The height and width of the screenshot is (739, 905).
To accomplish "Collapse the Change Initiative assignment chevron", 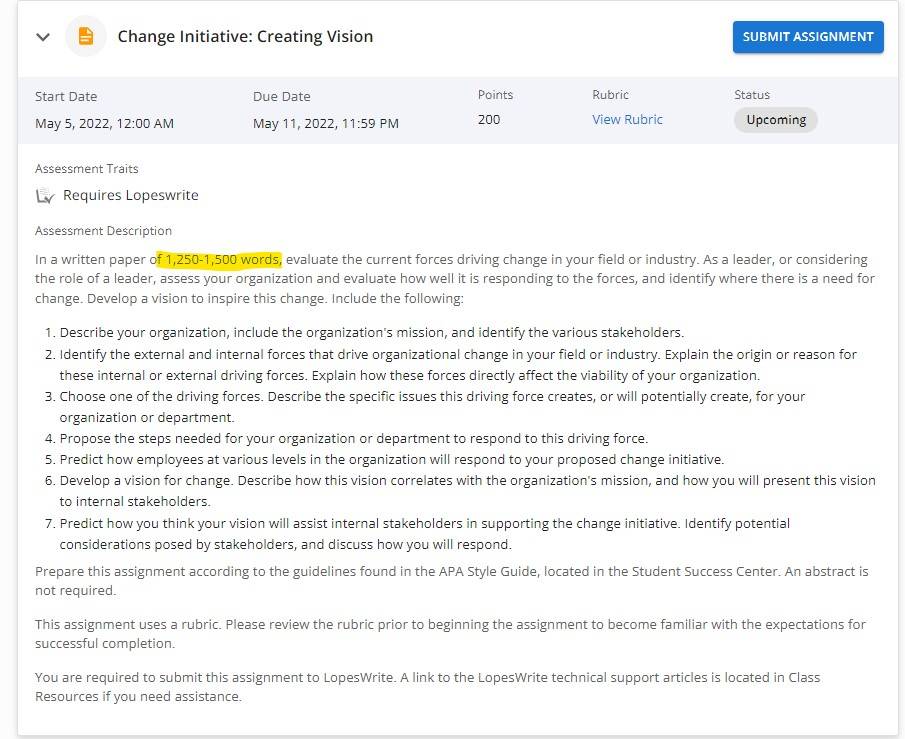I will 43,37.
